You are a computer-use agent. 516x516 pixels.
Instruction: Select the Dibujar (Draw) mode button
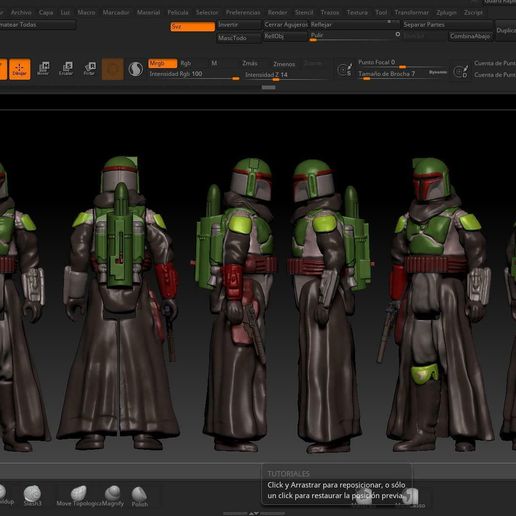click(20, 69)
